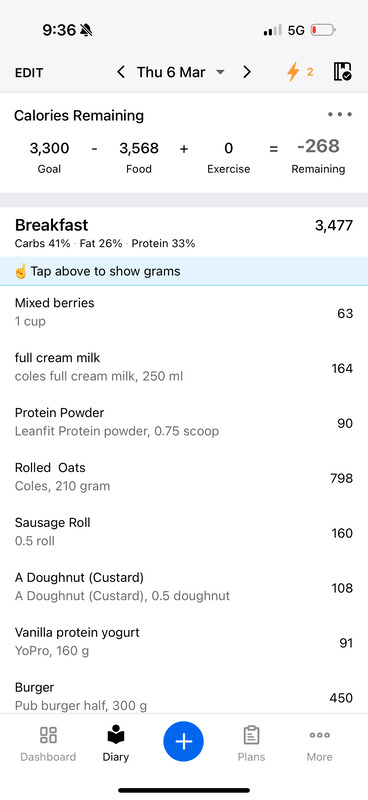Open Calories Remaining three-dot options menu
368x800 pixels.
click(340, 114)
